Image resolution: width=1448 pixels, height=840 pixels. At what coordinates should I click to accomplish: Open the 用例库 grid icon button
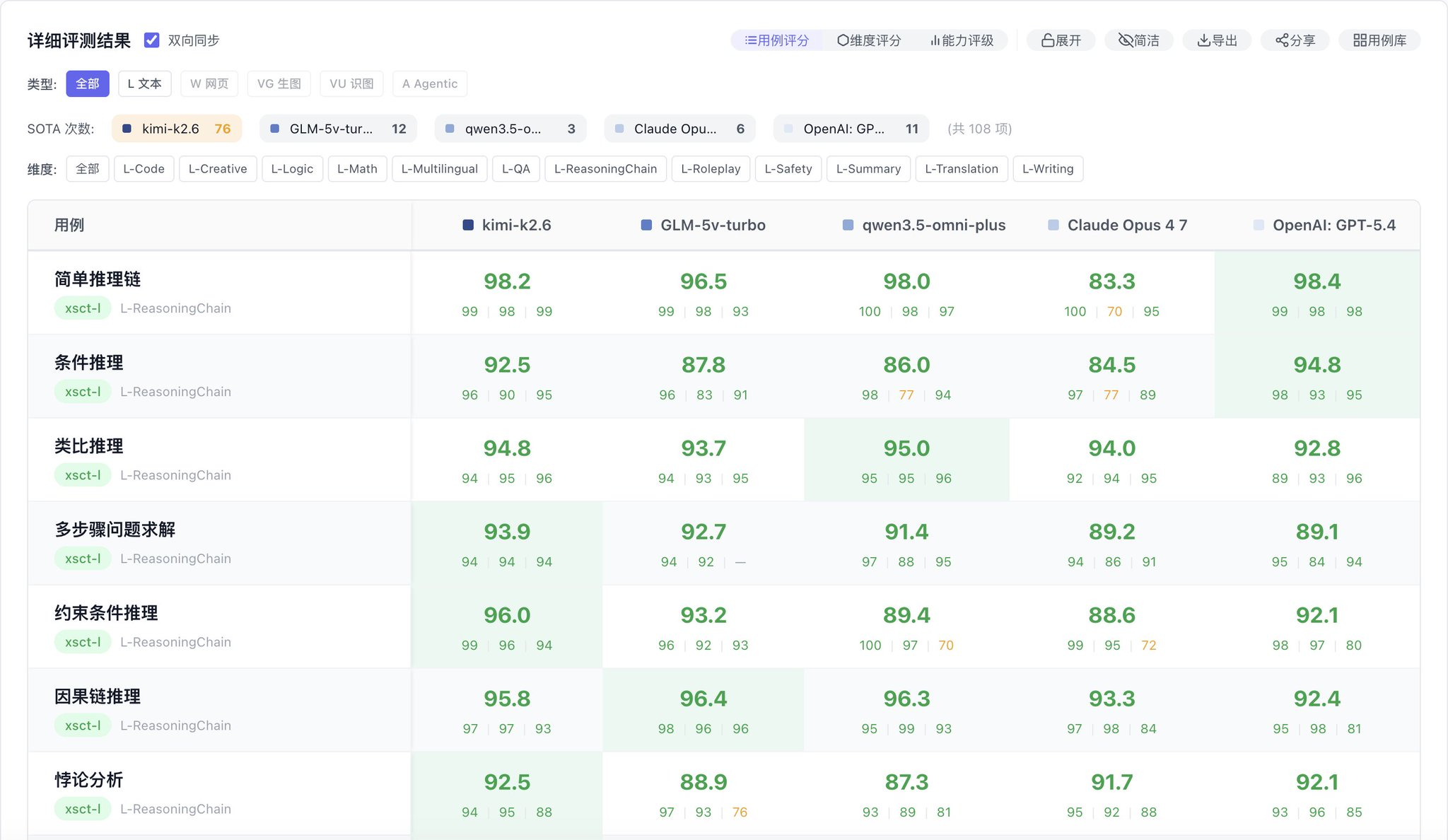click(x=1379, y=40)
